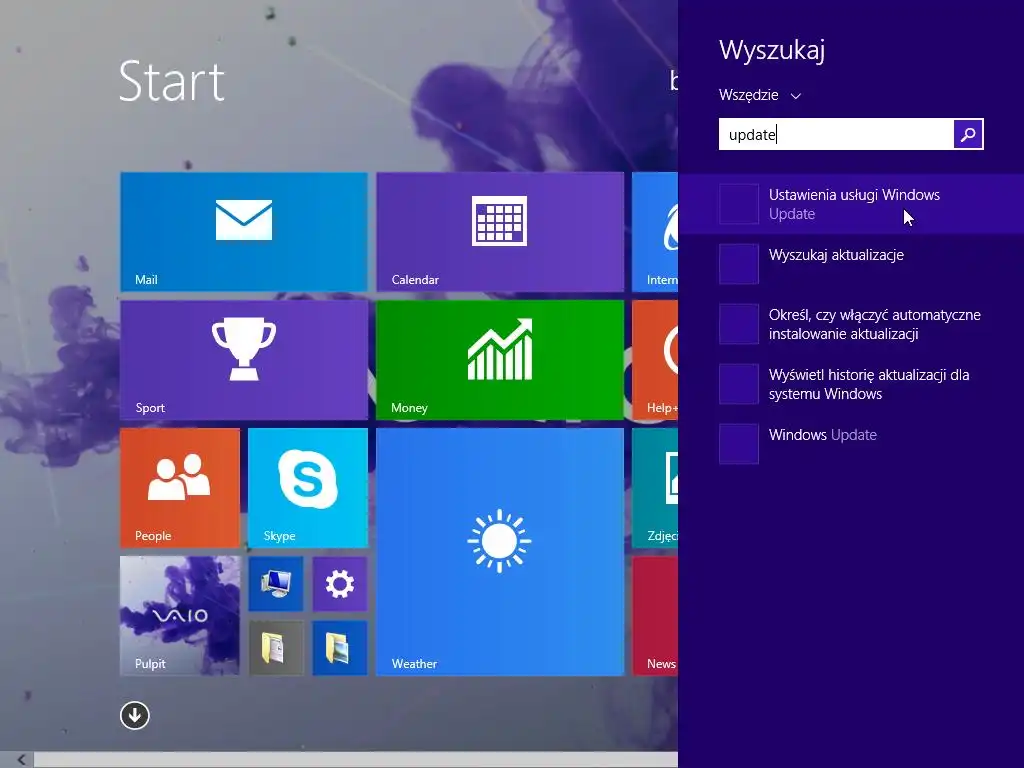Open the Weather tile
1024x768 pixels.
[500, 552]
